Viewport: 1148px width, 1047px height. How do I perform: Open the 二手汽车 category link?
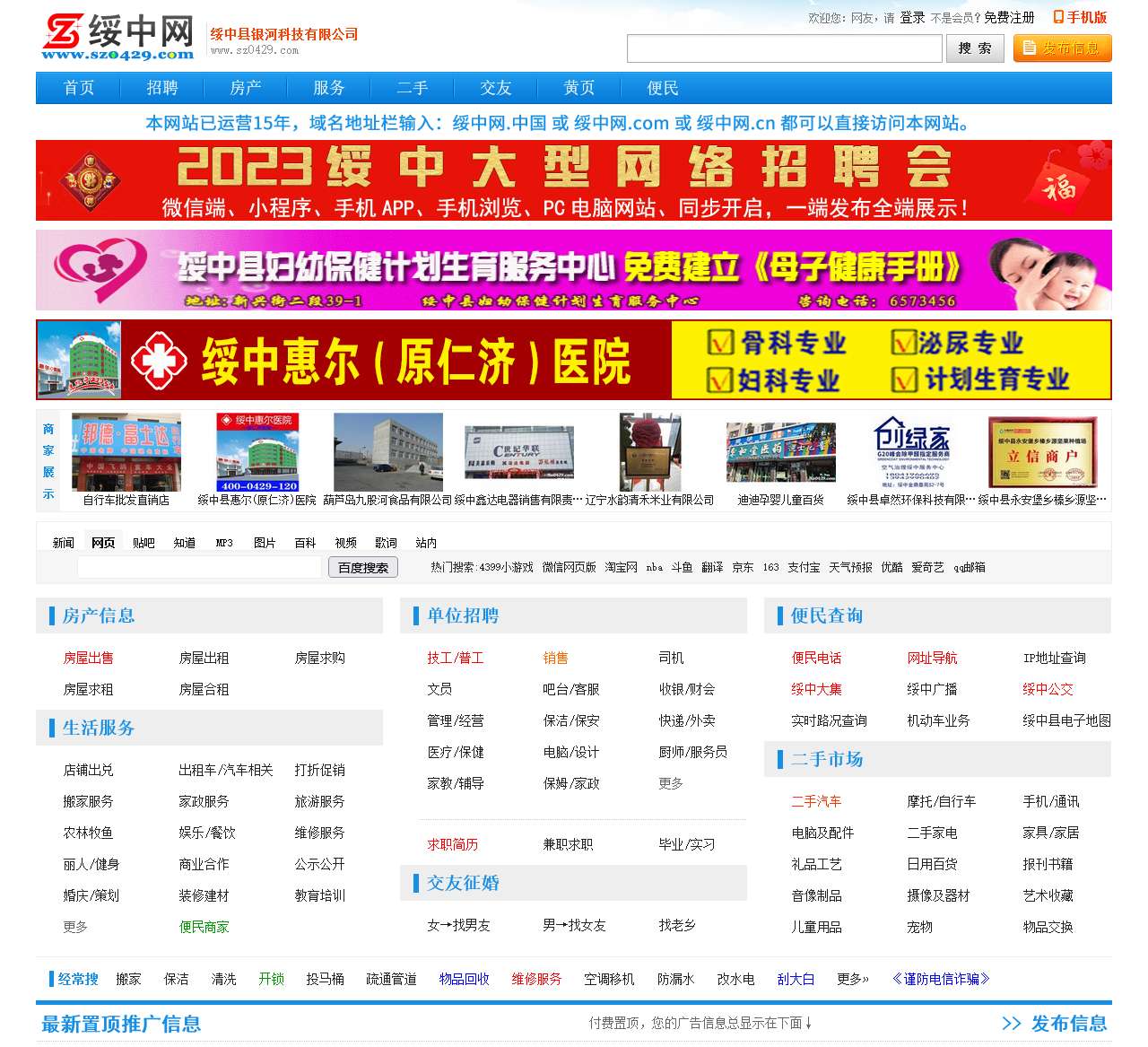[816, 801]
